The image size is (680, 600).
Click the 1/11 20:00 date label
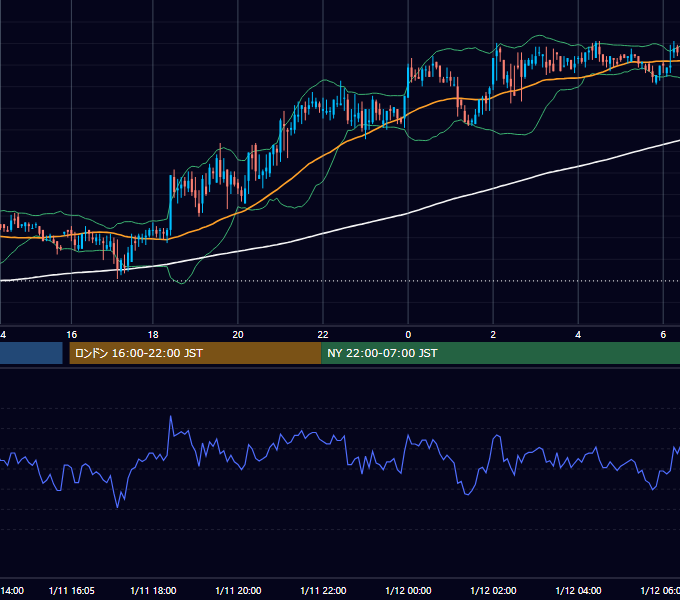[x=238, y=591]
